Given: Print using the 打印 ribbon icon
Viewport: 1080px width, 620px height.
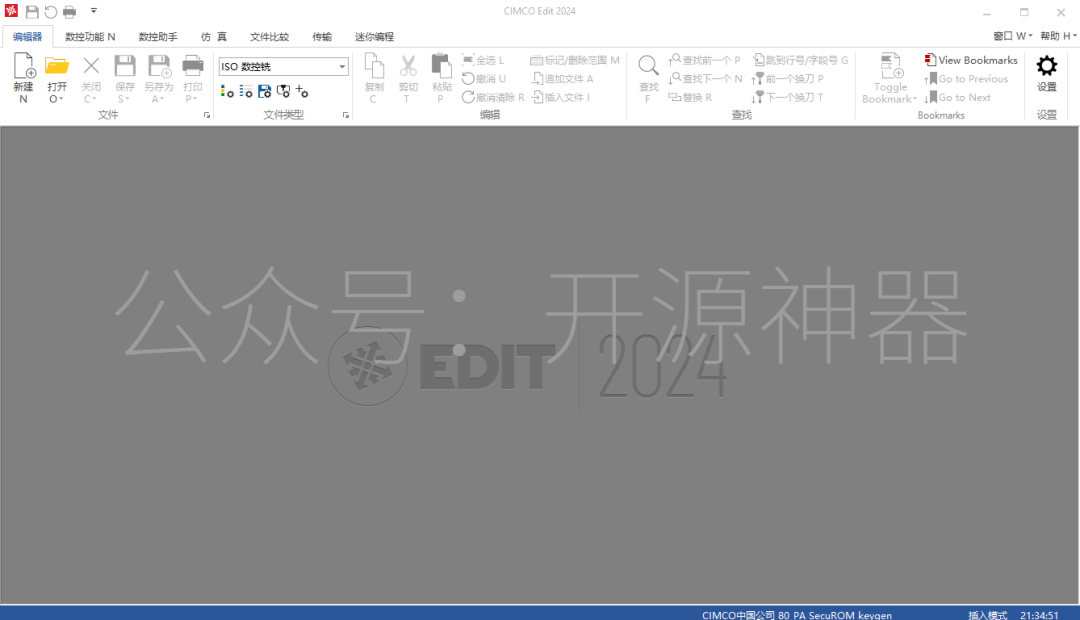Looking at the screenshot, I should tap(193, 68).
